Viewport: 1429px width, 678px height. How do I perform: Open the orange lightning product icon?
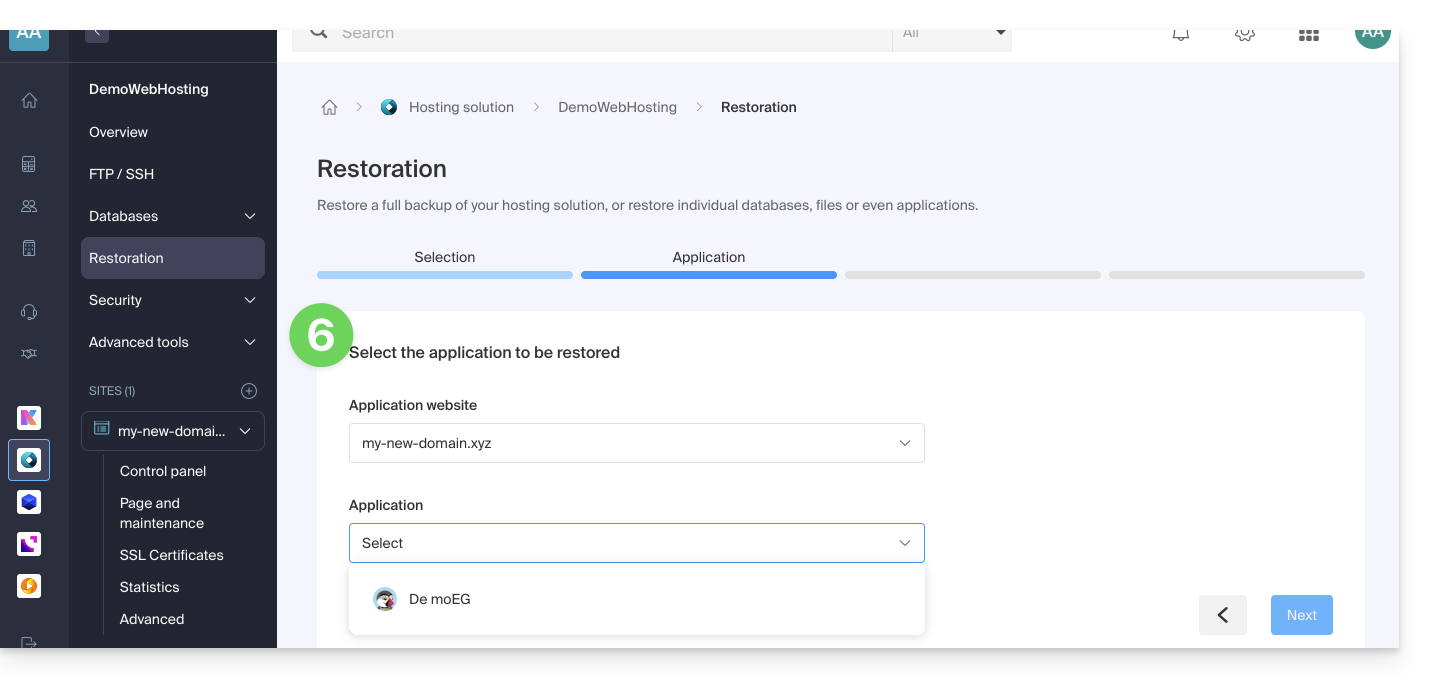pos(29,586)
